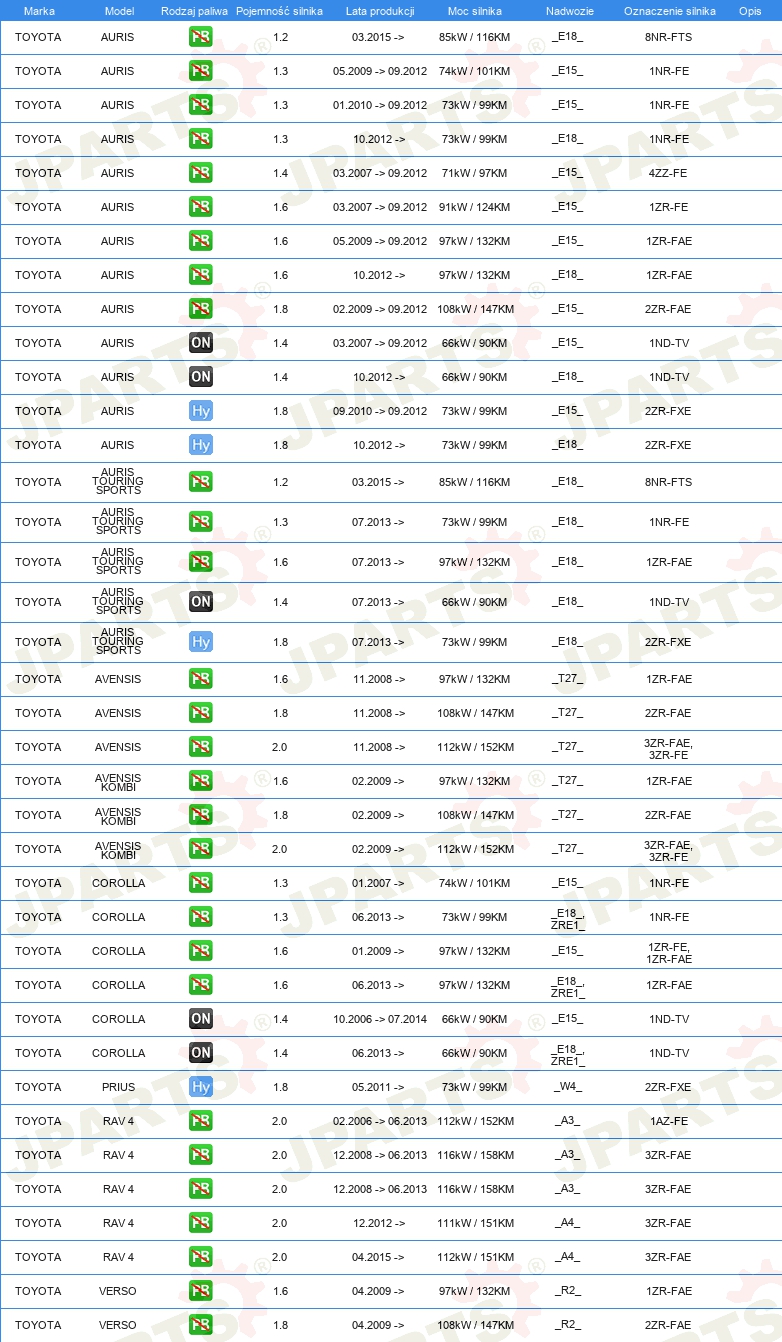Select petrol icon in AURIS 1.8 2ZR-FAE row
Image resolution: width=782 pixels, height=1342 pixels.
(x=201, y=309)
